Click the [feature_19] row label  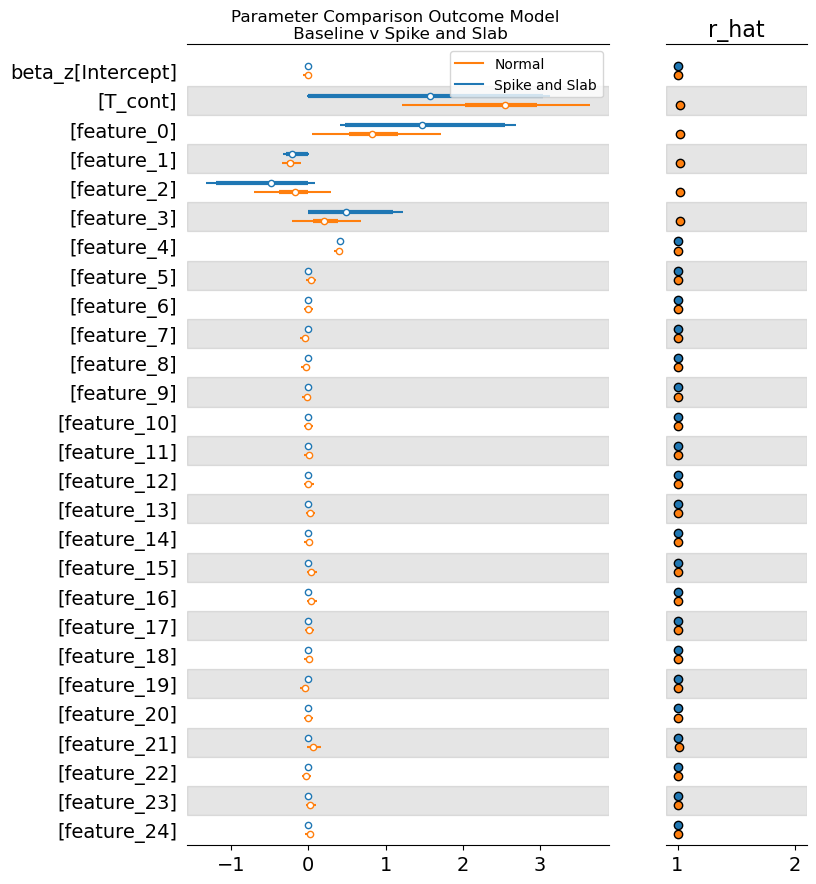coord(117,685)
